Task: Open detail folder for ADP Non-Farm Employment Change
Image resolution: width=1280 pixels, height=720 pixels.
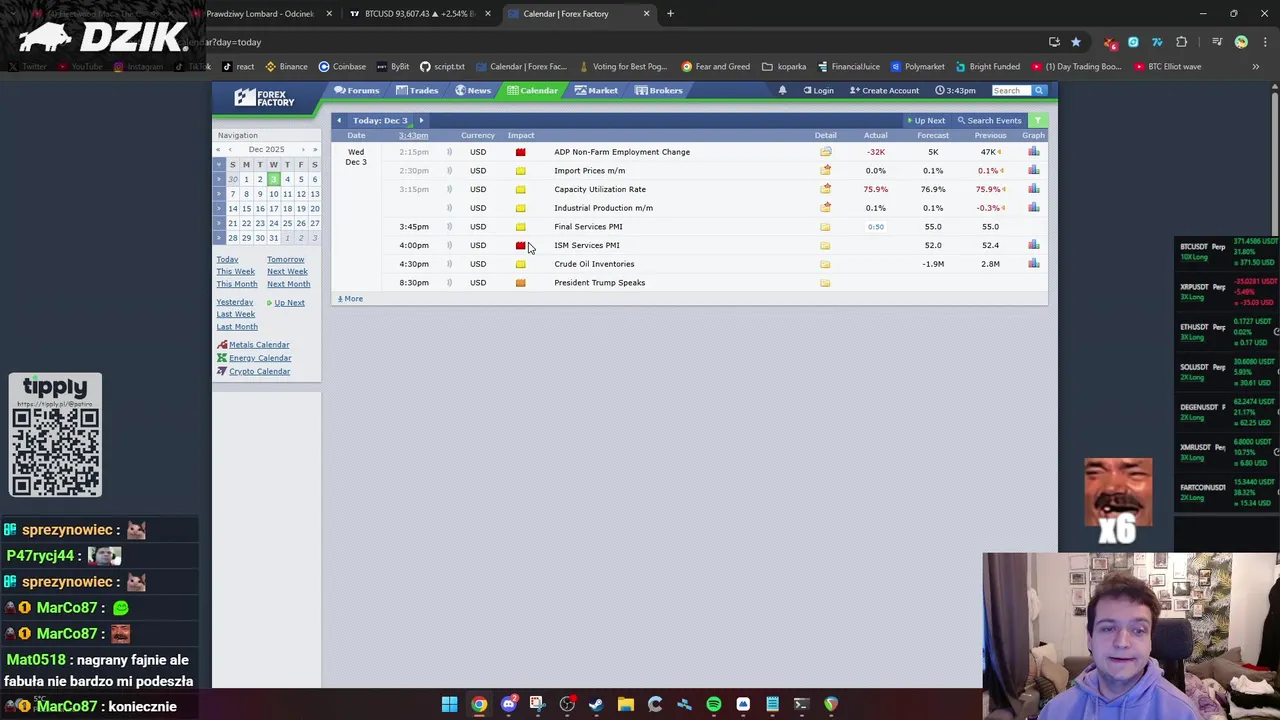Action: (x=825, y=152)
